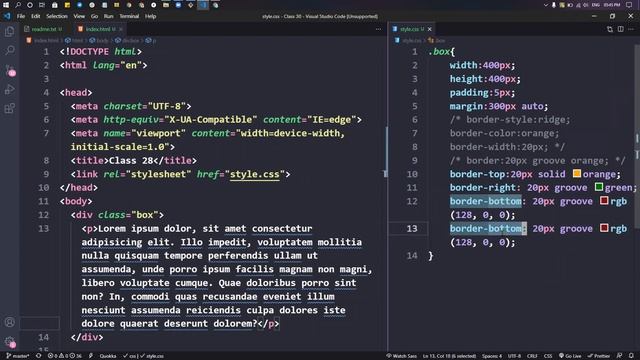Open the Selection menu
Screen dimensions: 640x360
coord(57,16)
